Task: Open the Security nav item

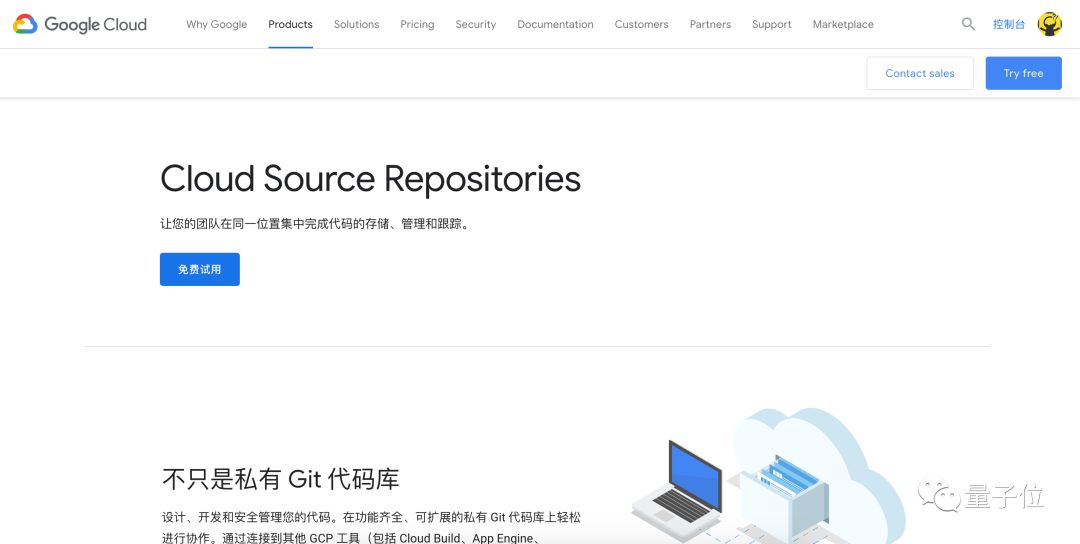Action: (x=475, y=24)
